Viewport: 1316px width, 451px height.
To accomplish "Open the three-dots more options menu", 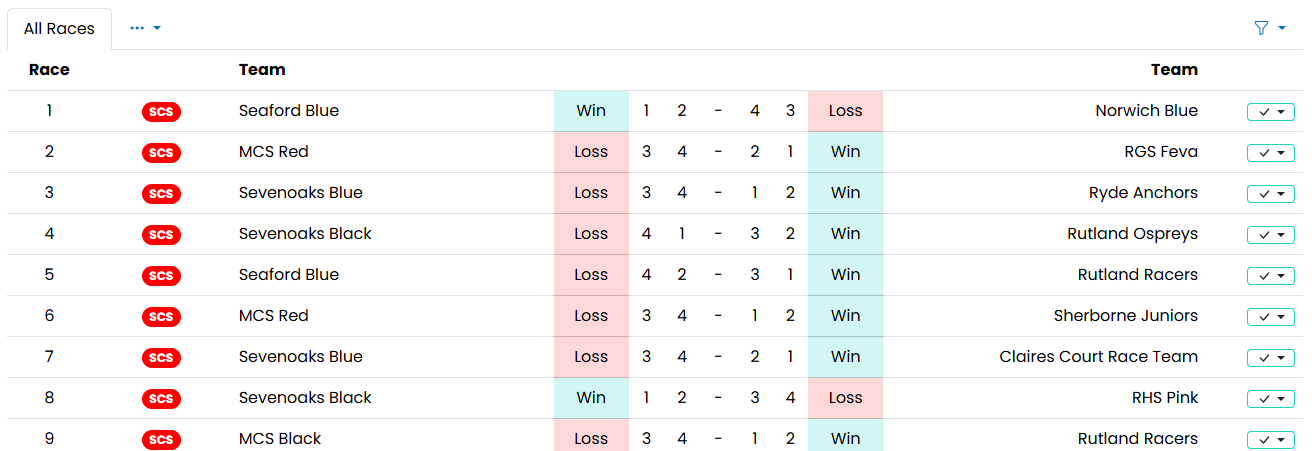I will (145, 28).
